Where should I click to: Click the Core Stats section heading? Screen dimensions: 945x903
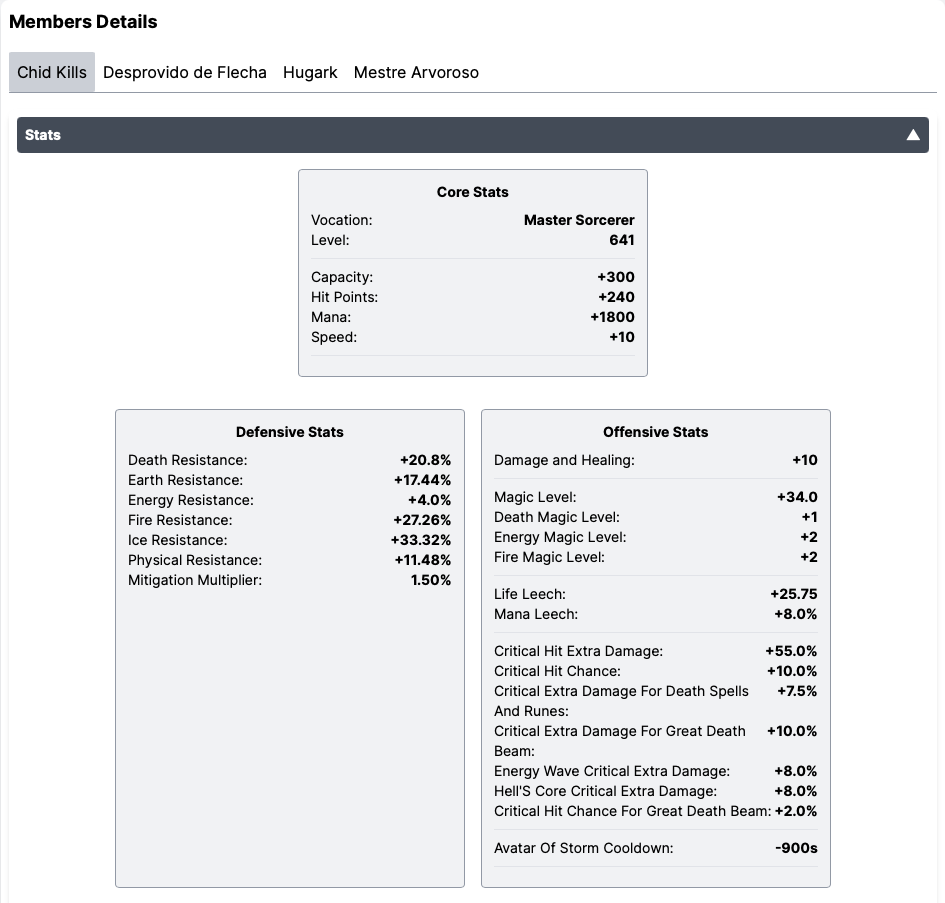click(472, 192)
